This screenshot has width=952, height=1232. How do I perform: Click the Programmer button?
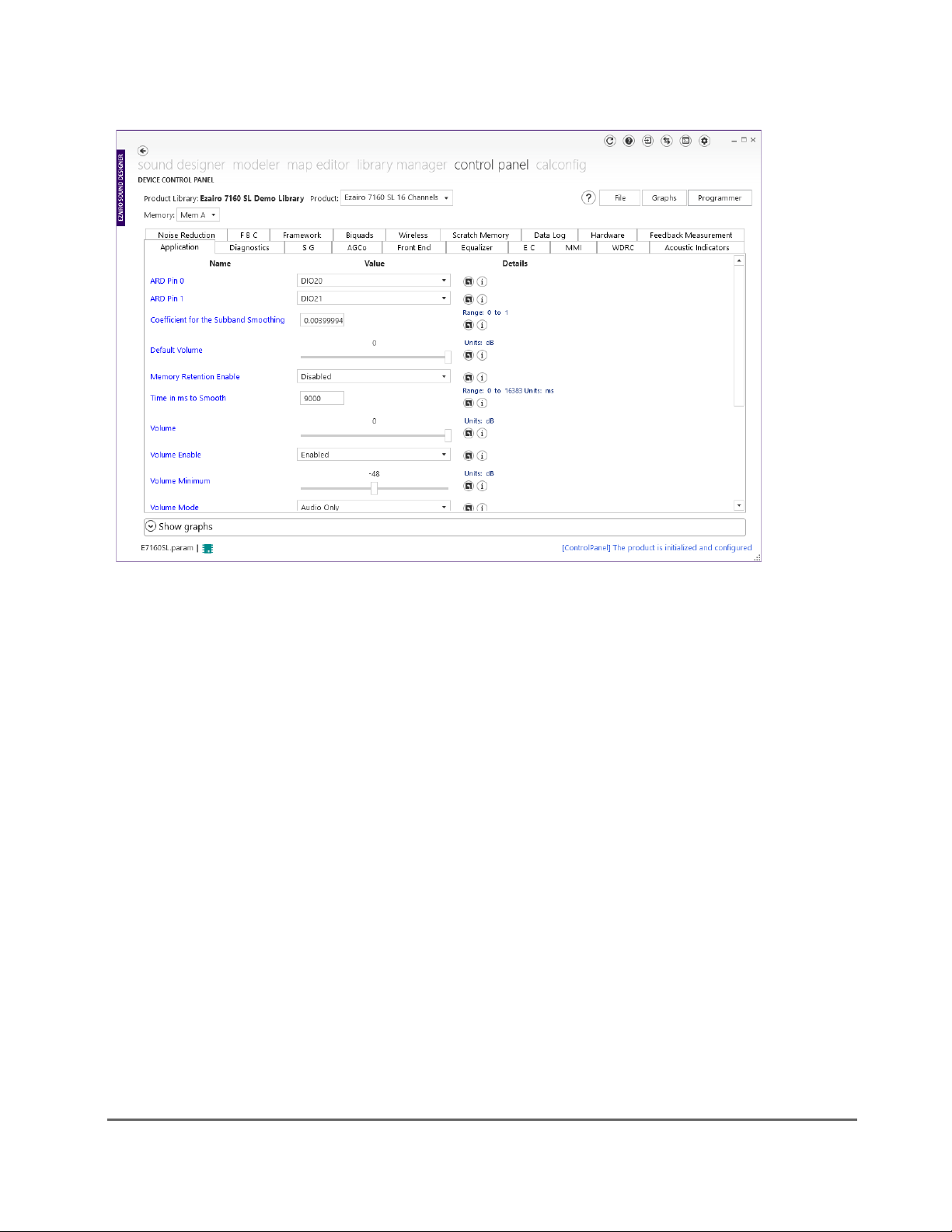click(x=720, y=198)
